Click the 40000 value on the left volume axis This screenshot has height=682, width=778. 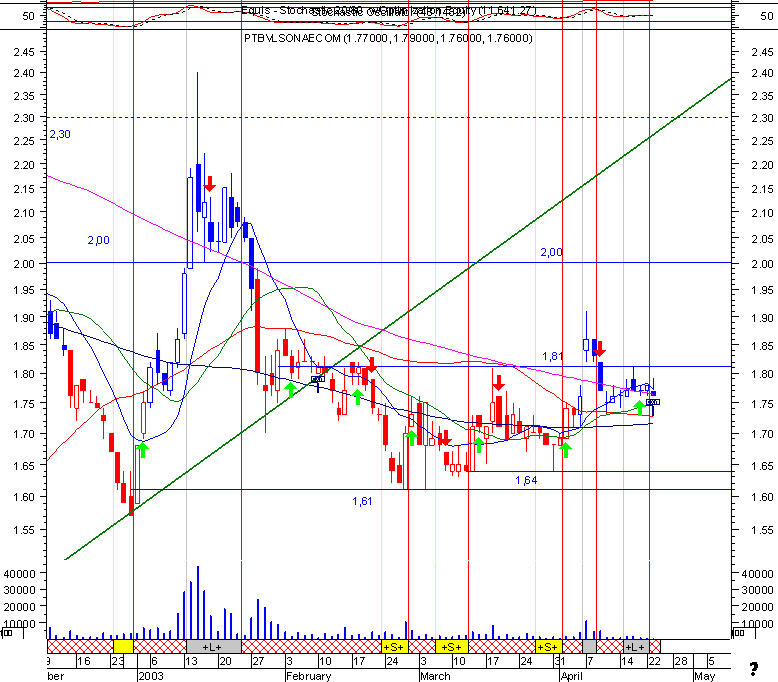(x=20, y=574)
